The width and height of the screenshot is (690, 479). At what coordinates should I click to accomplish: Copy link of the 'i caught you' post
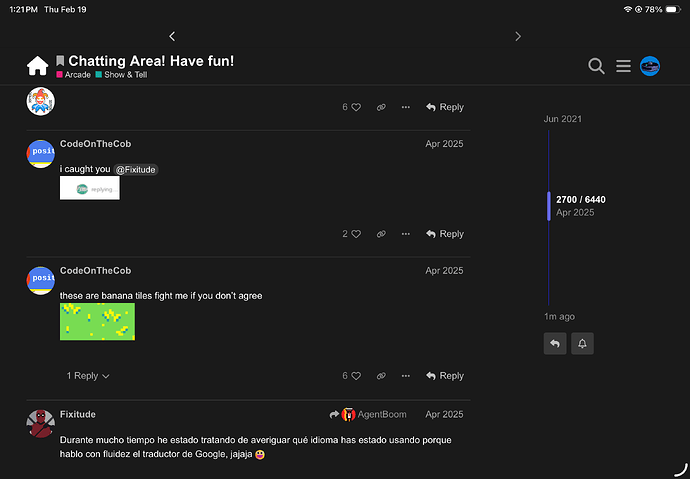click(381, 234)
